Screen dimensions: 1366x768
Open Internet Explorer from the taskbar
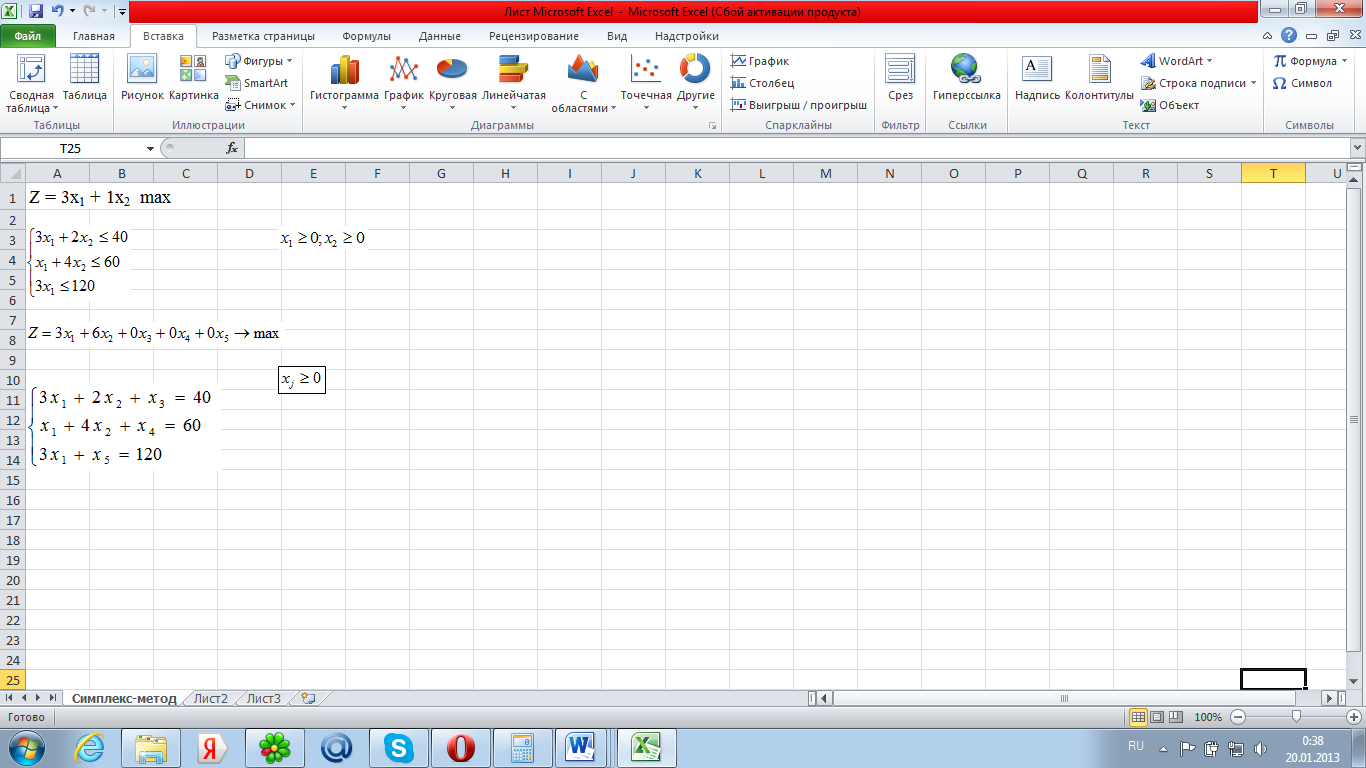coord(90,747)
